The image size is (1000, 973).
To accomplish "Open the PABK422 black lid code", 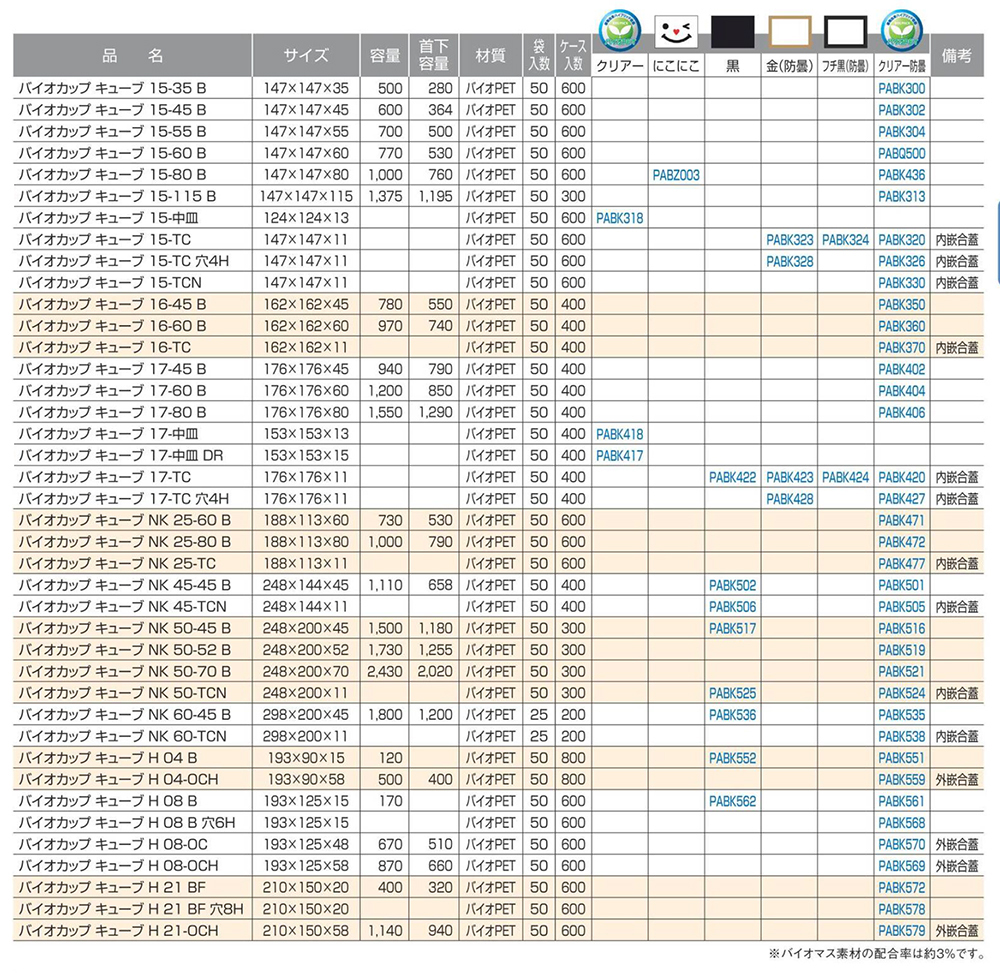I will (x=733, y=478).
